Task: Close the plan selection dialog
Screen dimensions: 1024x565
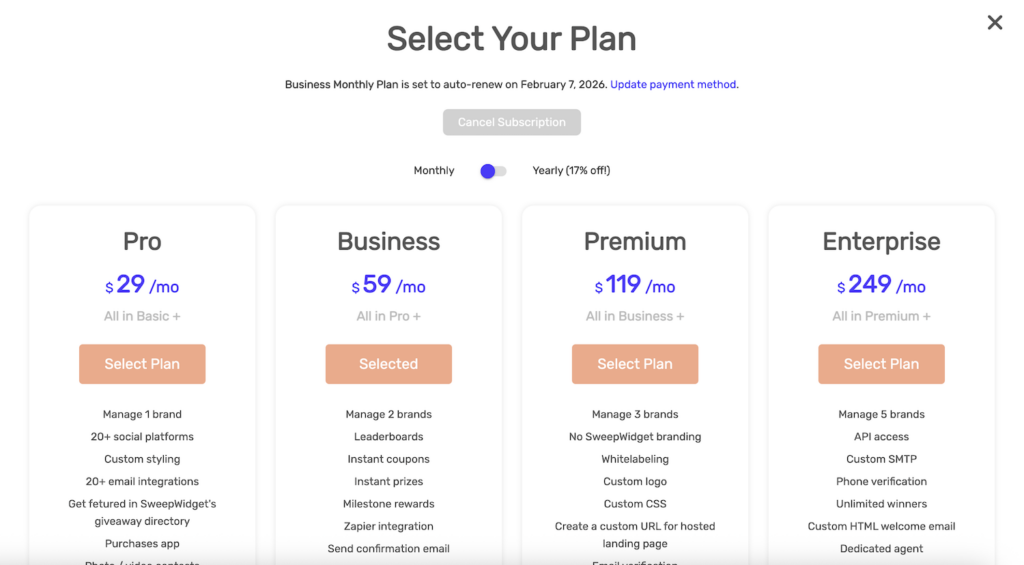Action: 994,22
